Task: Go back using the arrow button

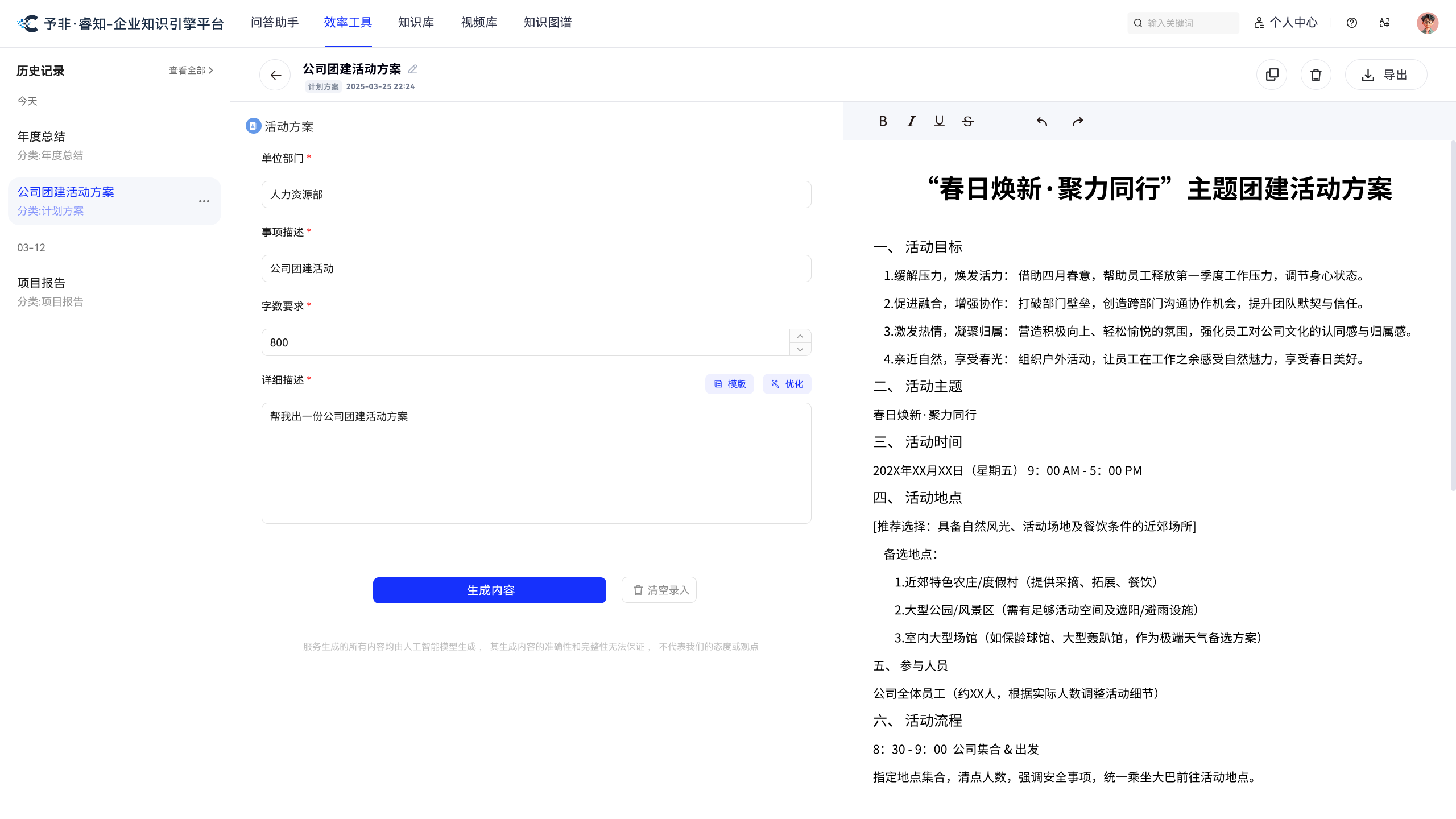Action: tap(275, 75)
